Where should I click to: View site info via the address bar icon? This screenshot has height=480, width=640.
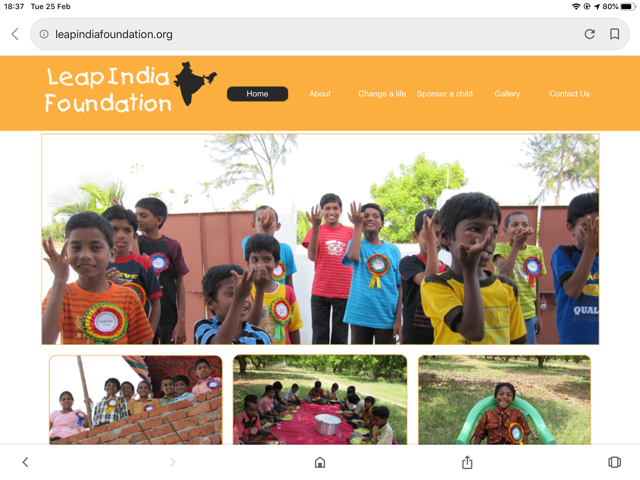click(44, 34)
